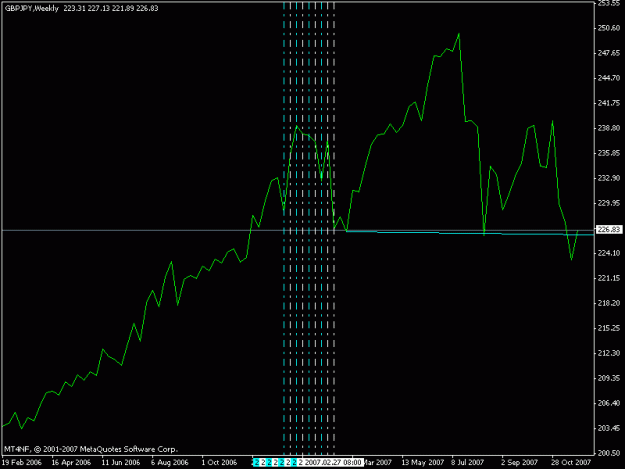Image resolution: width=625 pixels, height=469 pixels.
Task: Click the 235.85 price level label
Action: 609,153
